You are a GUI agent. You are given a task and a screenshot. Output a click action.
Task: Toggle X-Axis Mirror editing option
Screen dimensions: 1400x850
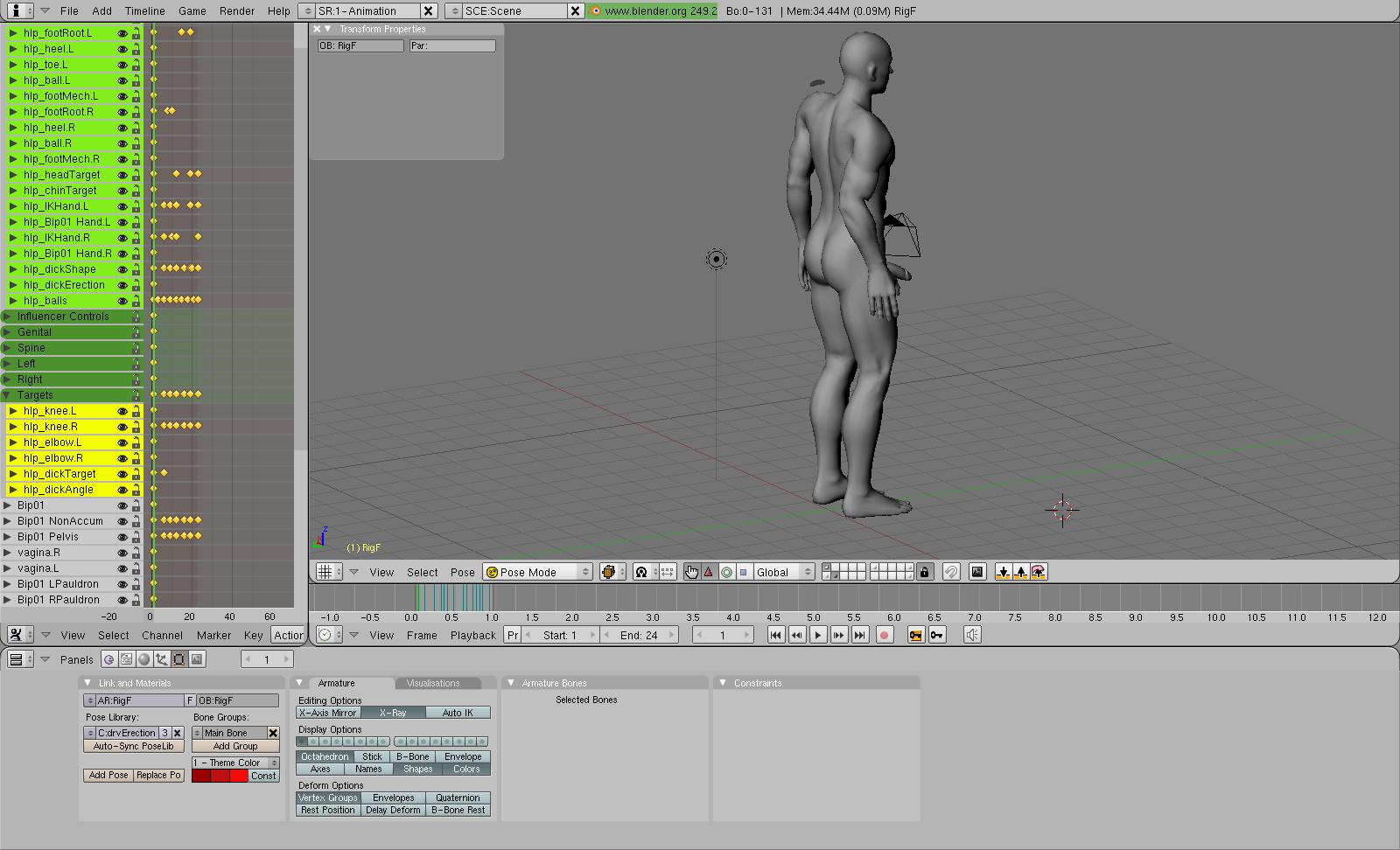[x=328, y=713]
